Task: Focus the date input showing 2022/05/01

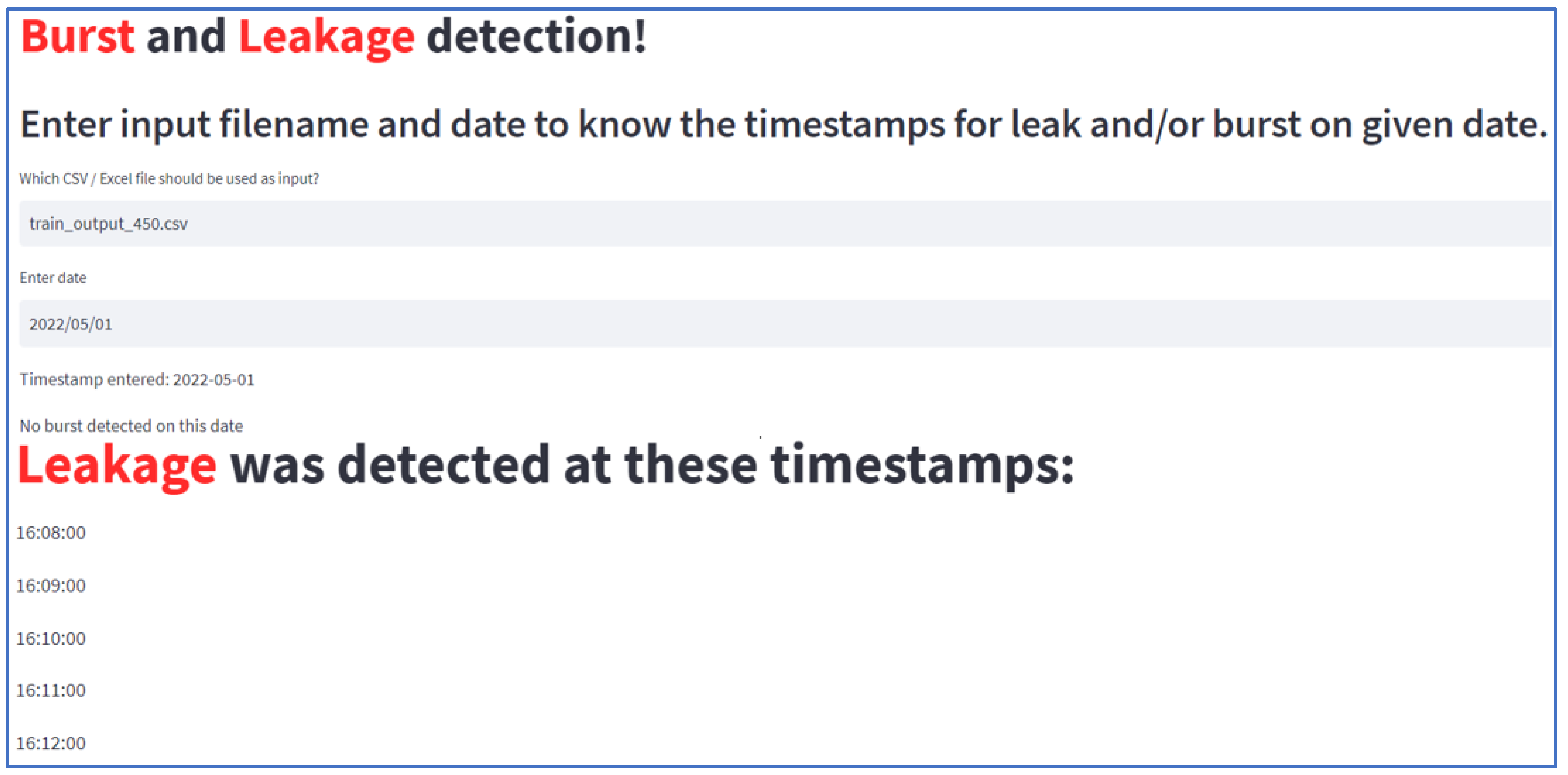Action: click(784, 324)
